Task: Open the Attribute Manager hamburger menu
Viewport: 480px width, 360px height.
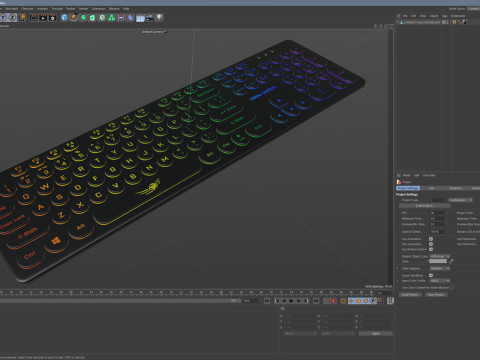Action: point(398,175)
